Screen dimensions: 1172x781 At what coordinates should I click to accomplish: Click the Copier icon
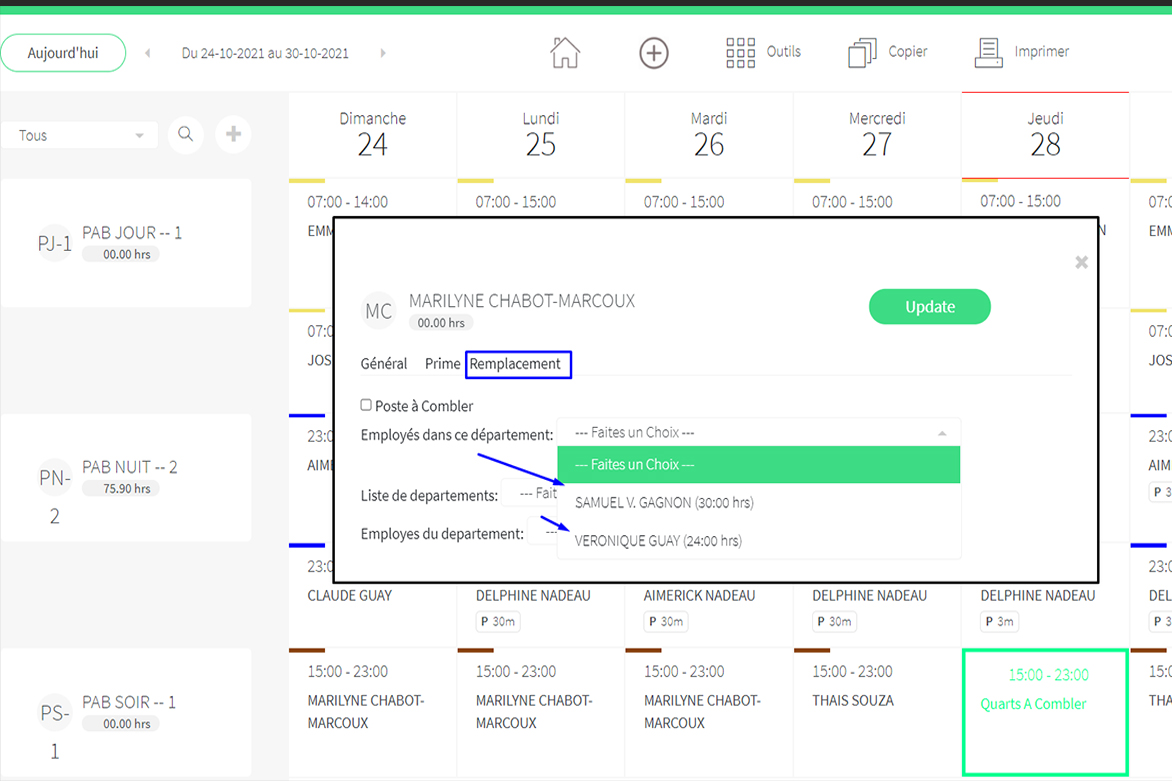[x=863, y=53]
